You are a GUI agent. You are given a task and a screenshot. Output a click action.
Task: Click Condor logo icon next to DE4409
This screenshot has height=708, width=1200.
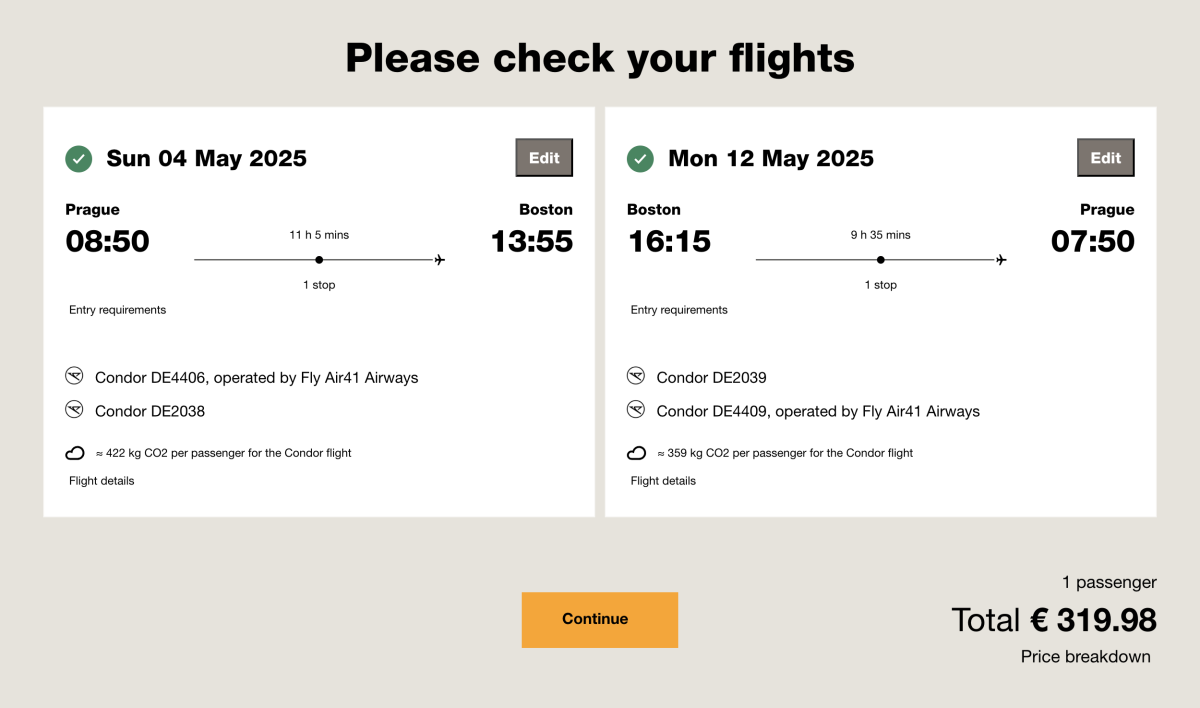pyautogui.click(x=636, y=410)
